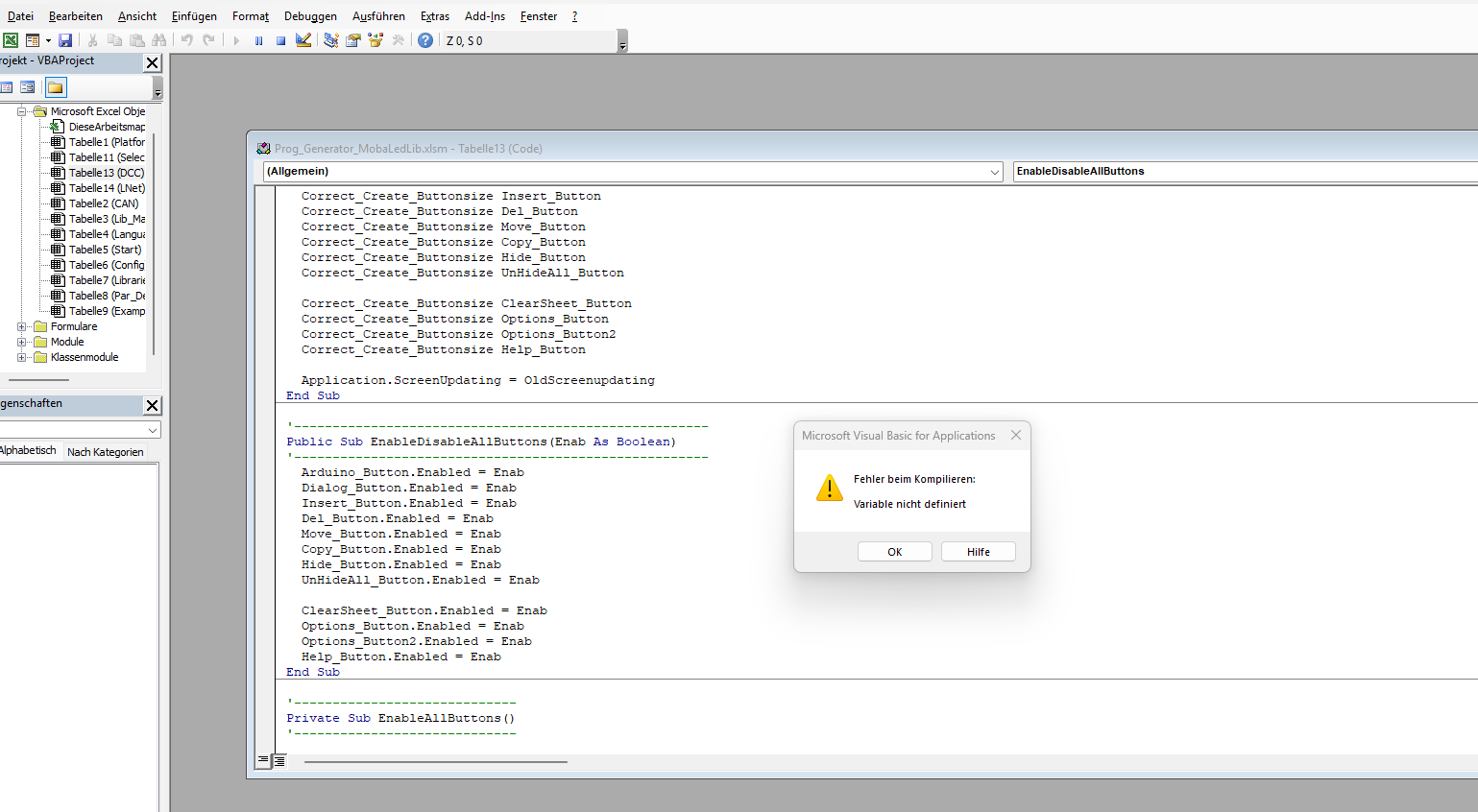Toggle folders view in the project panel
The image size is (1478, 812).
pos(56,87)
